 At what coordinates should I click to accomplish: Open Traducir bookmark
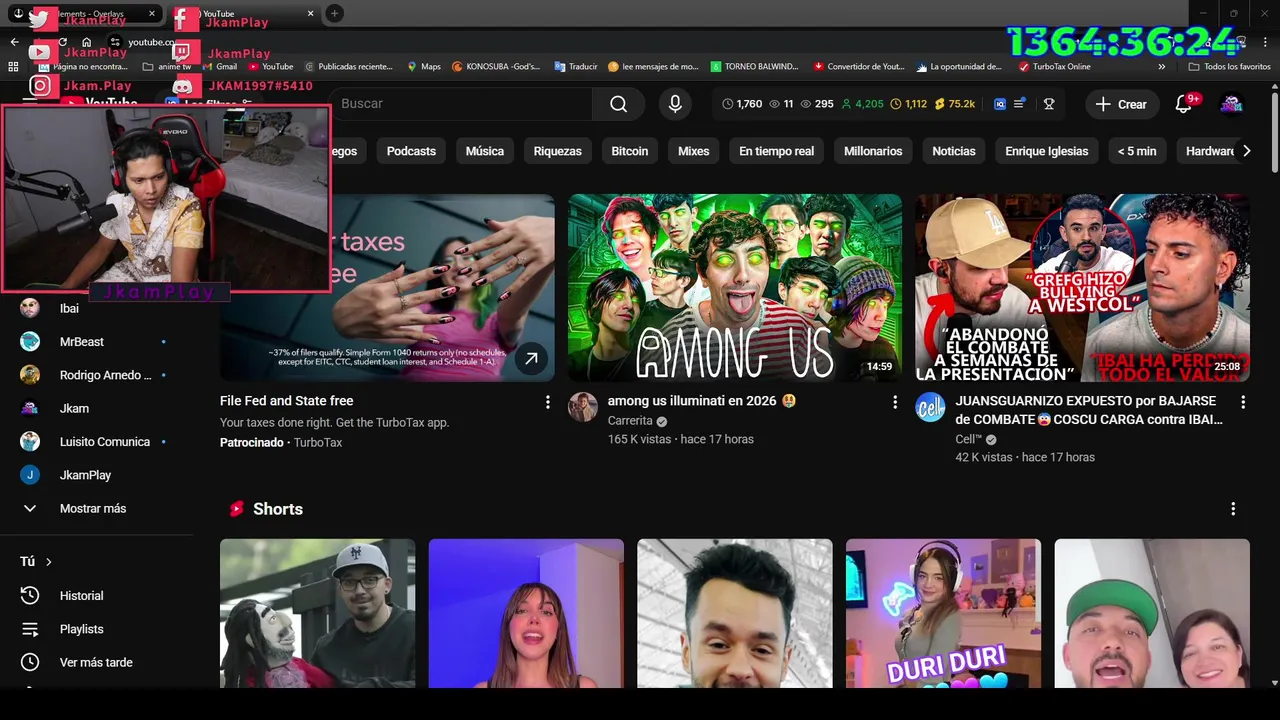(575, 67)
